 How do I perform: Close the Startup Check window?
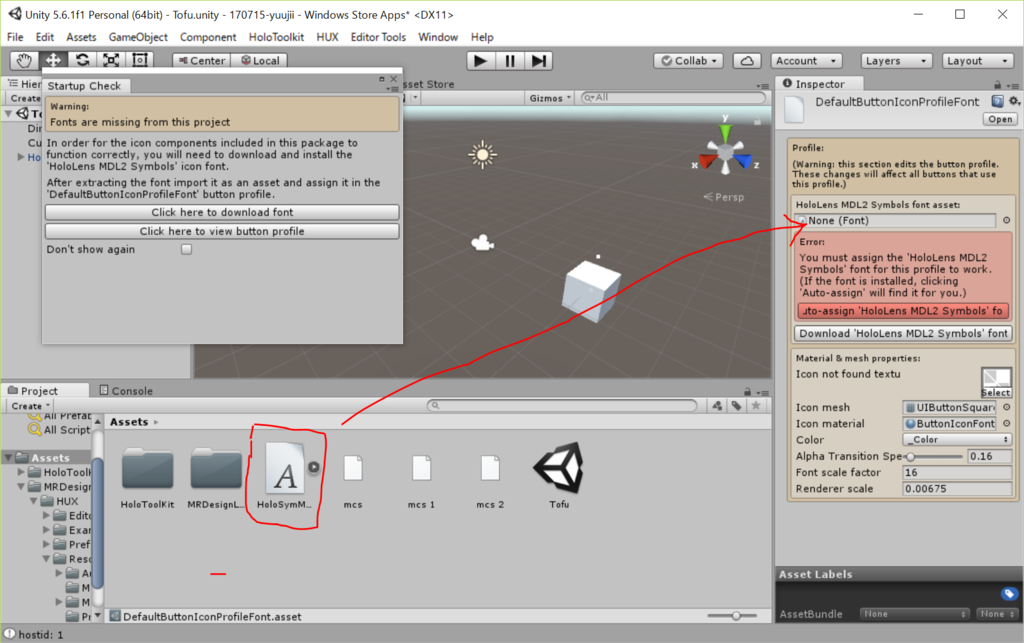(x=393, y=79)
